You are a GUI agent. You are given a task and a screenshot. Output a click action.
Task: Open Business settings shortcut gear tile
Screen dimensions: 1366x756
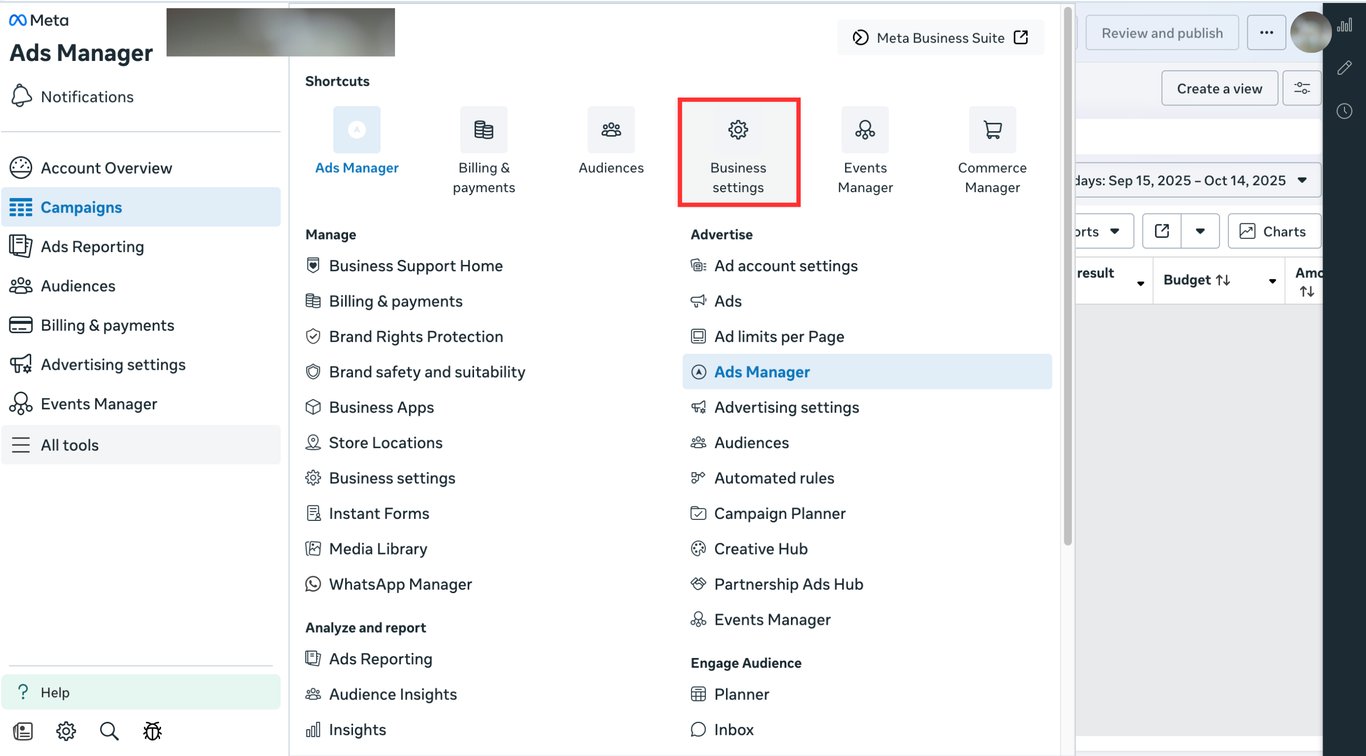[x=738, y=152]
